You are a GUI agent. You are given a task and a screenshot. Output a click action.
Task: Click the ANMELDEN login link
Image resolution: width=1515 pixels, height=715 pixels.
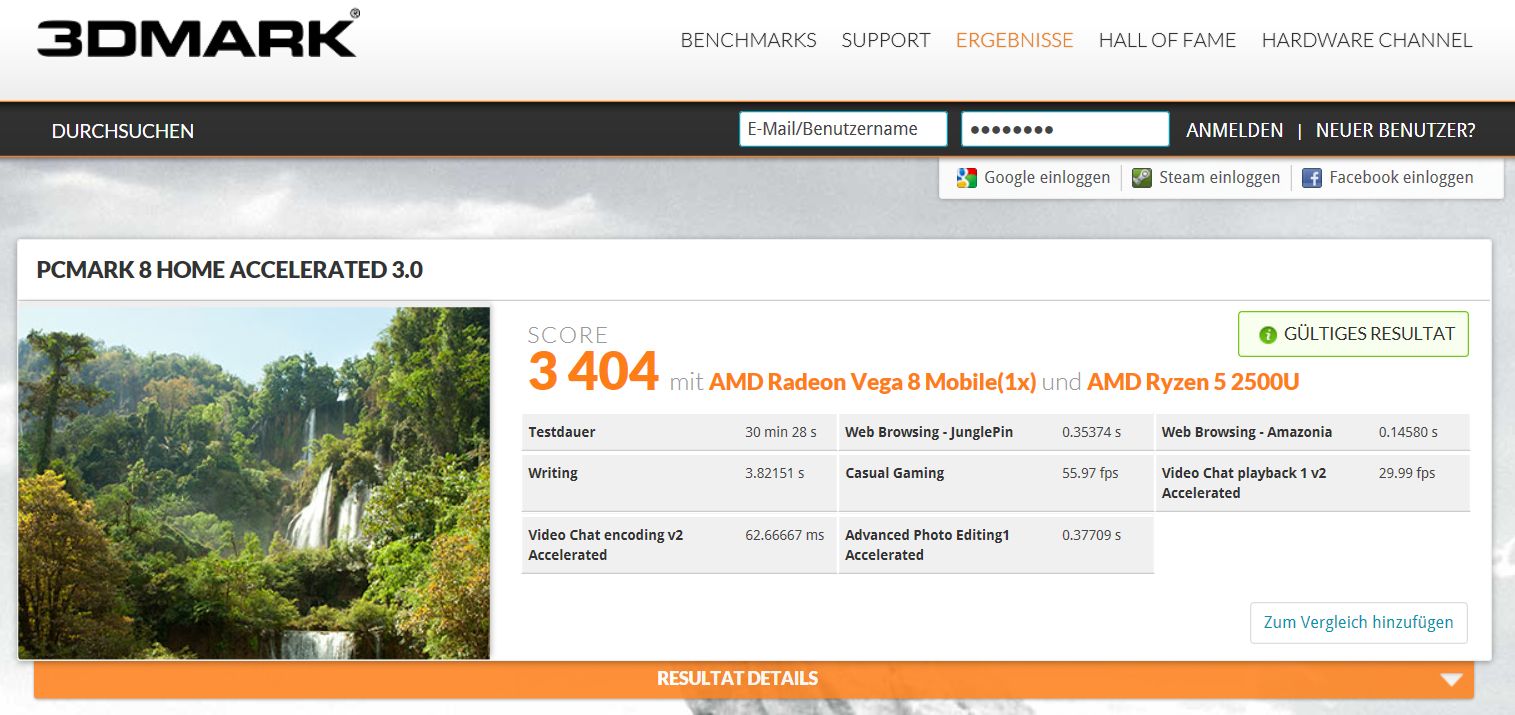coord(1234,130)
